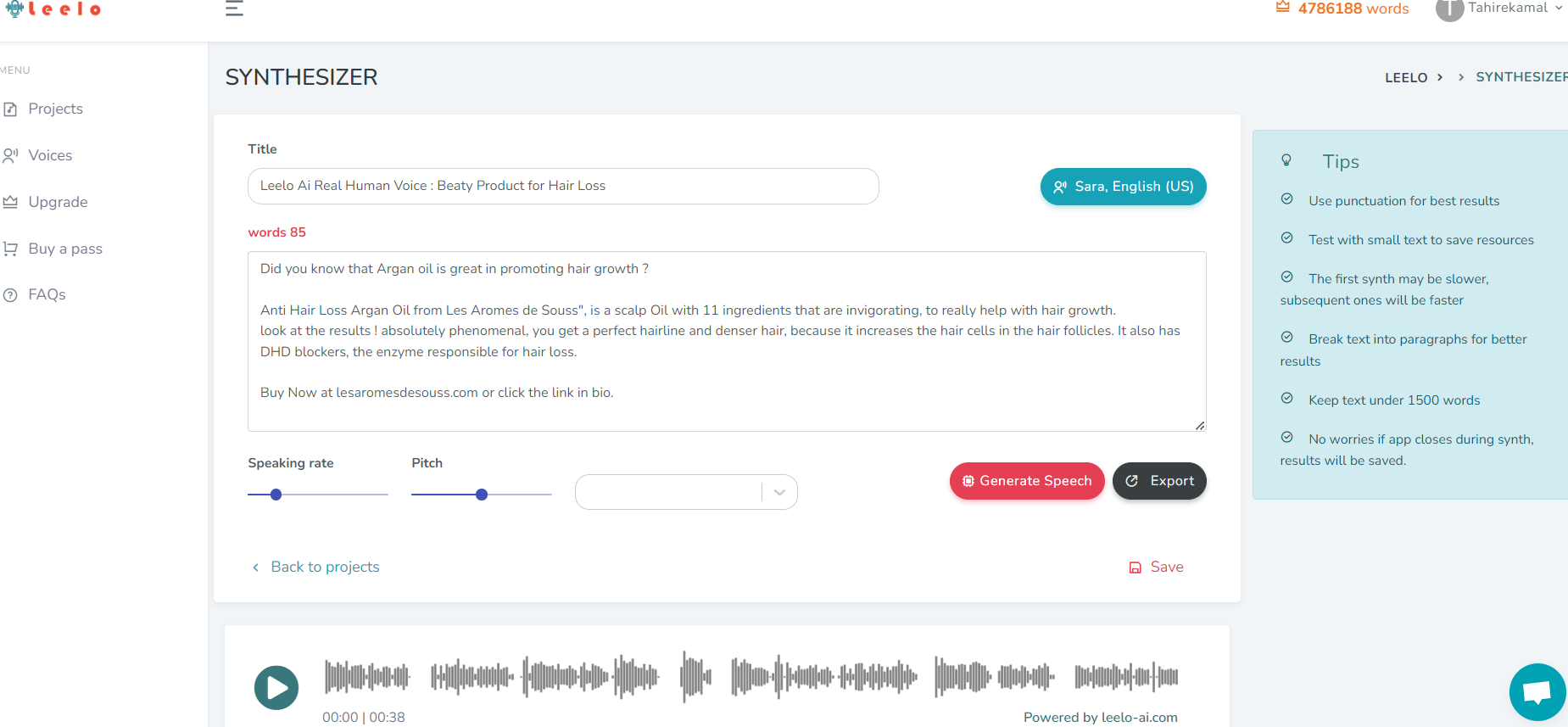Choose voice via Sara, English (US) button
The image size is (1568, 727).
coord(1123,187)
